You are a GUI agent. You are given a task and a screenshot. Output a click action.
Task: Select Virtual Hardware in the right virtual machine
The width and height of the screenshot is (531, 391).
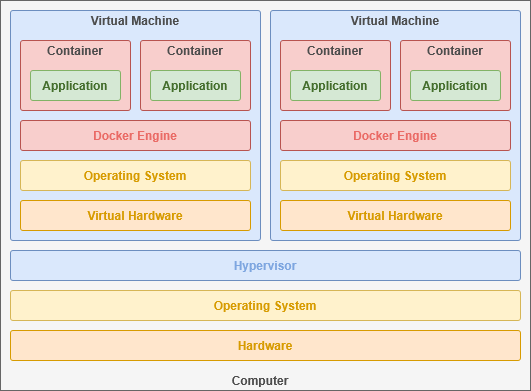point(395,215)
